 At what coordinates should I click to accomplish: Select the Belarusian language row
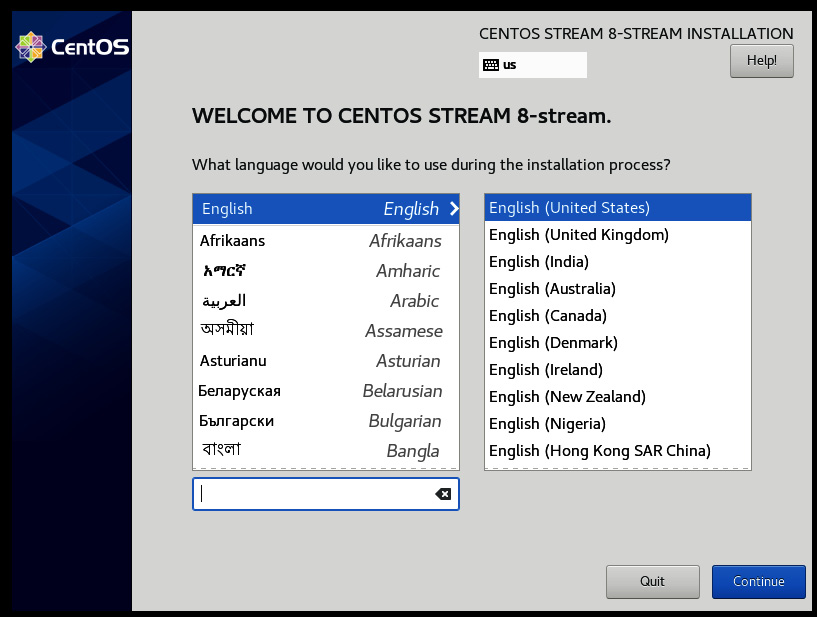(326, 391)
